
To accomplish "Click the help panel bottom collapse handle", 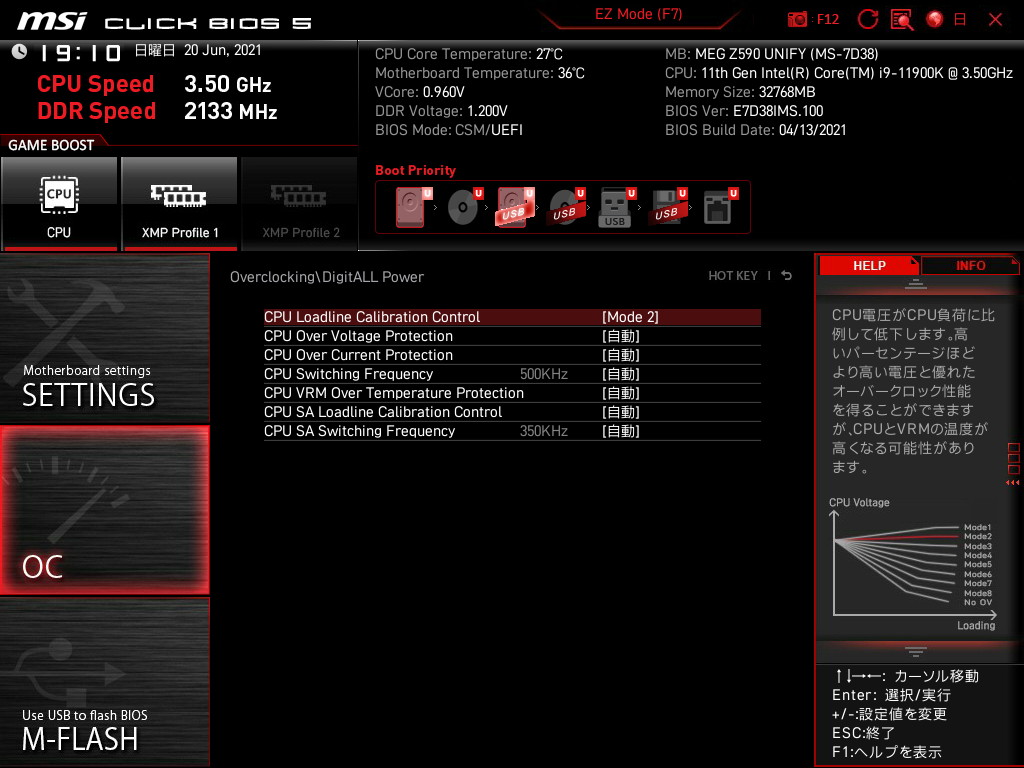I will (916, 651).
